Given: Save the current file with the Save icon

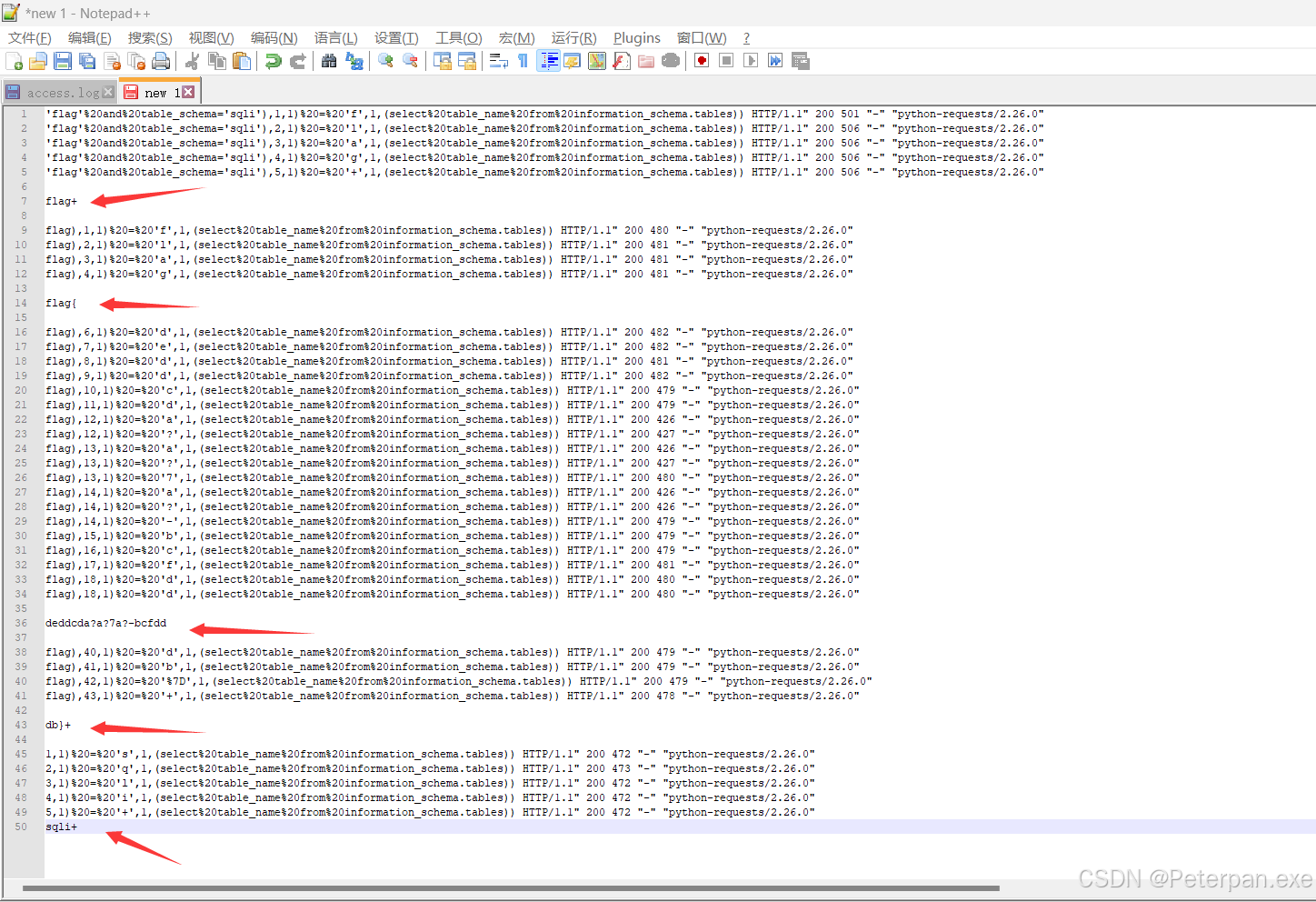Looking at the screenshot, I should tap(63, 61).
